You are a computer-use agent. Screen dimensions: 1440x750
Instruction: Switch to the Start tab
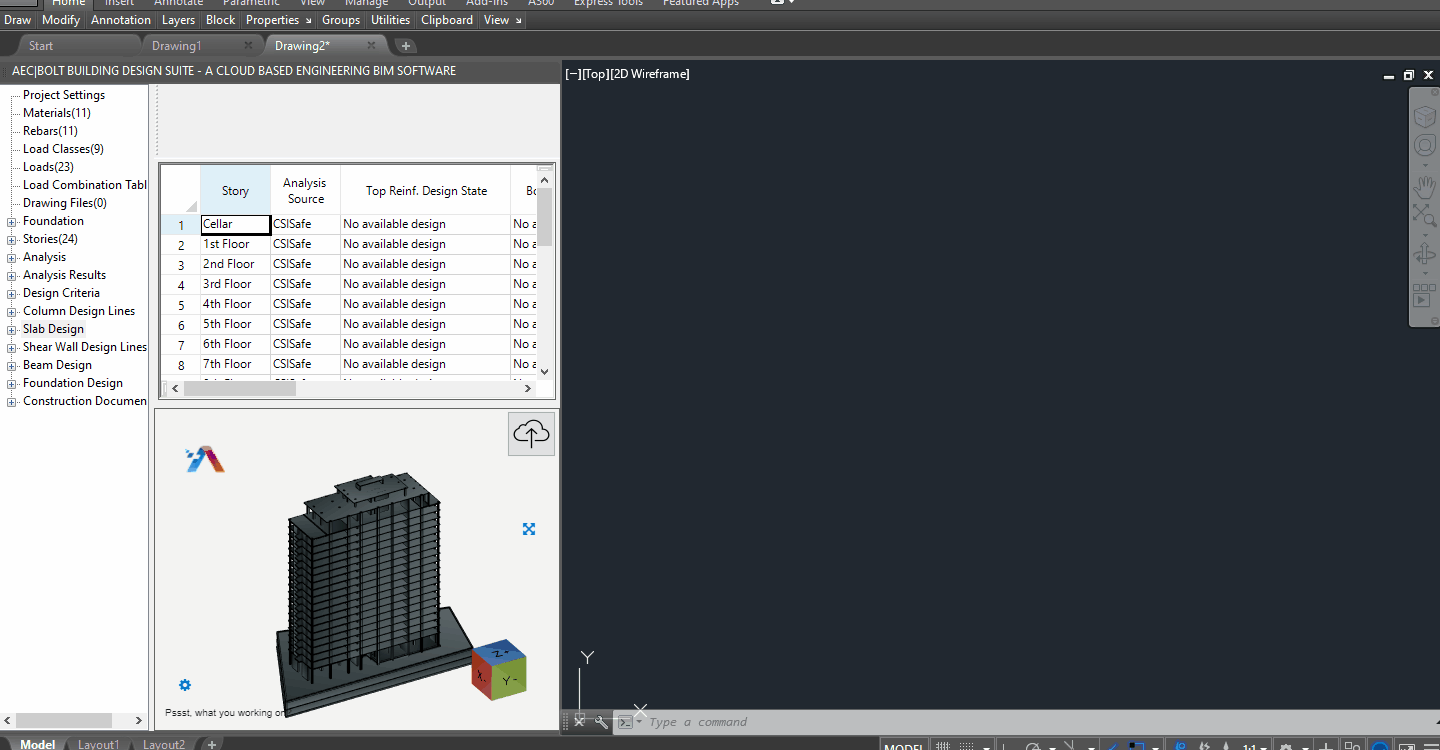pos(41,46)
